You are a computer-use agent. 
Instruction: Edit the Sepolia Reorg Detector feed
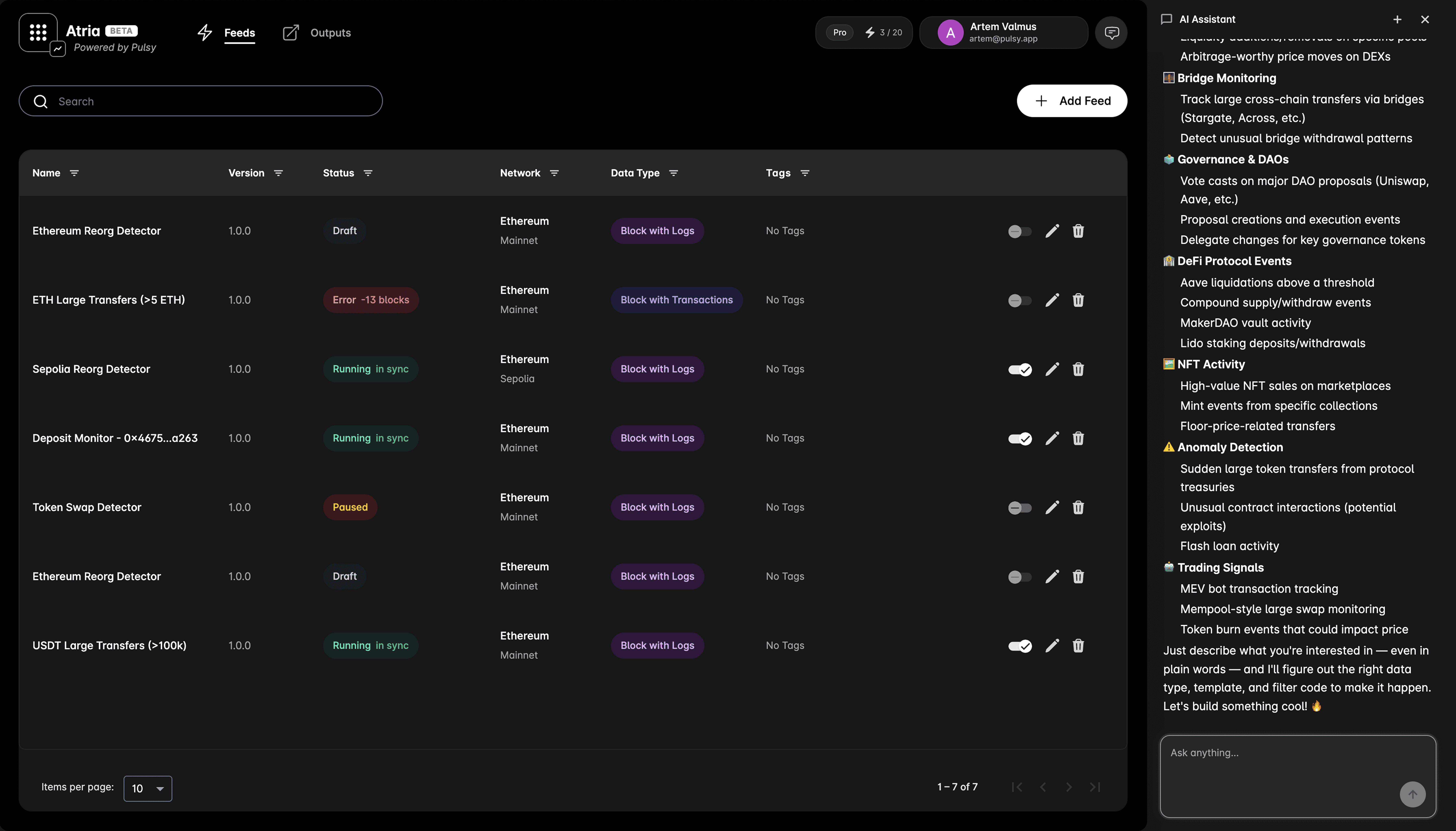tap(1052, 369)
